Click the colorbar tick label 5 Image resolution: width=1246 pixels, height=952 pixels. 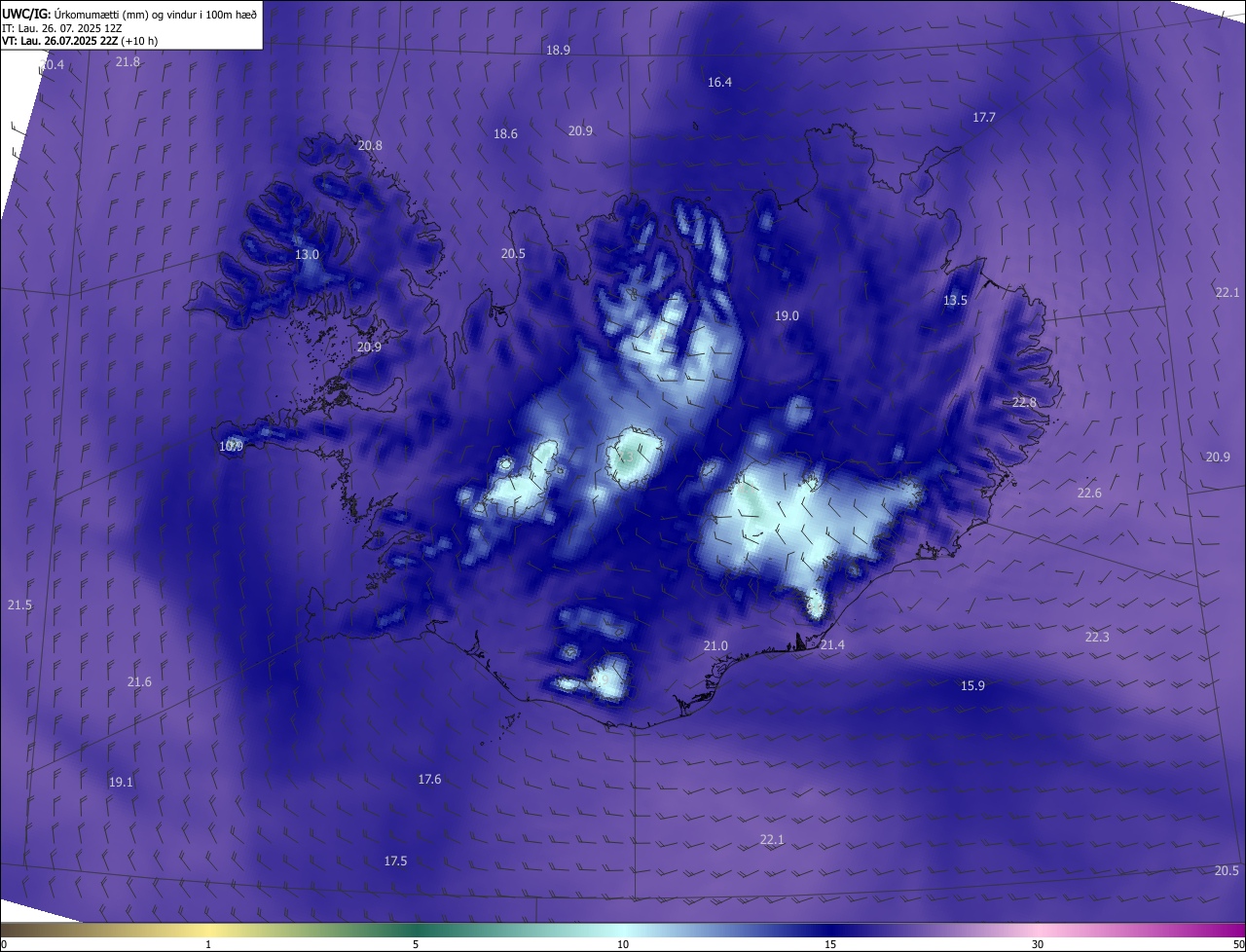click(416, 944)
